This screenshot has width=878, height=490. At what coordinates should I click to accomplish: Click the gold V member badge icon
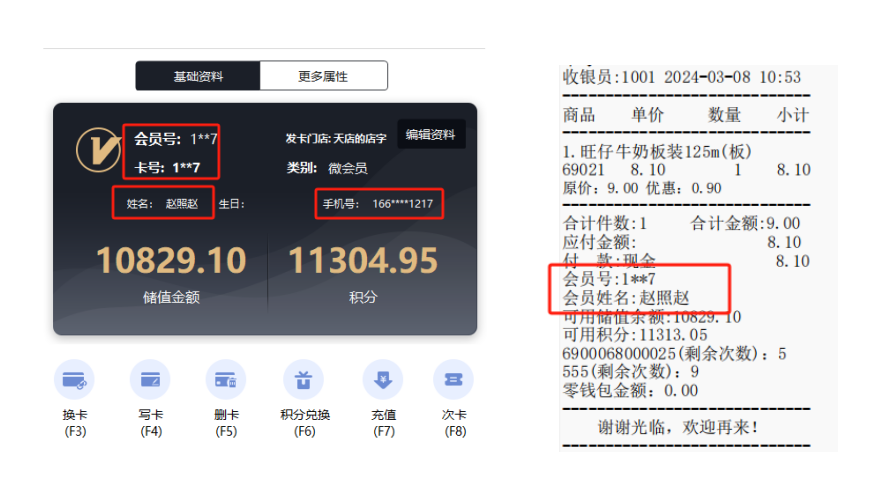pyautogui.click(x=99, y=150)
